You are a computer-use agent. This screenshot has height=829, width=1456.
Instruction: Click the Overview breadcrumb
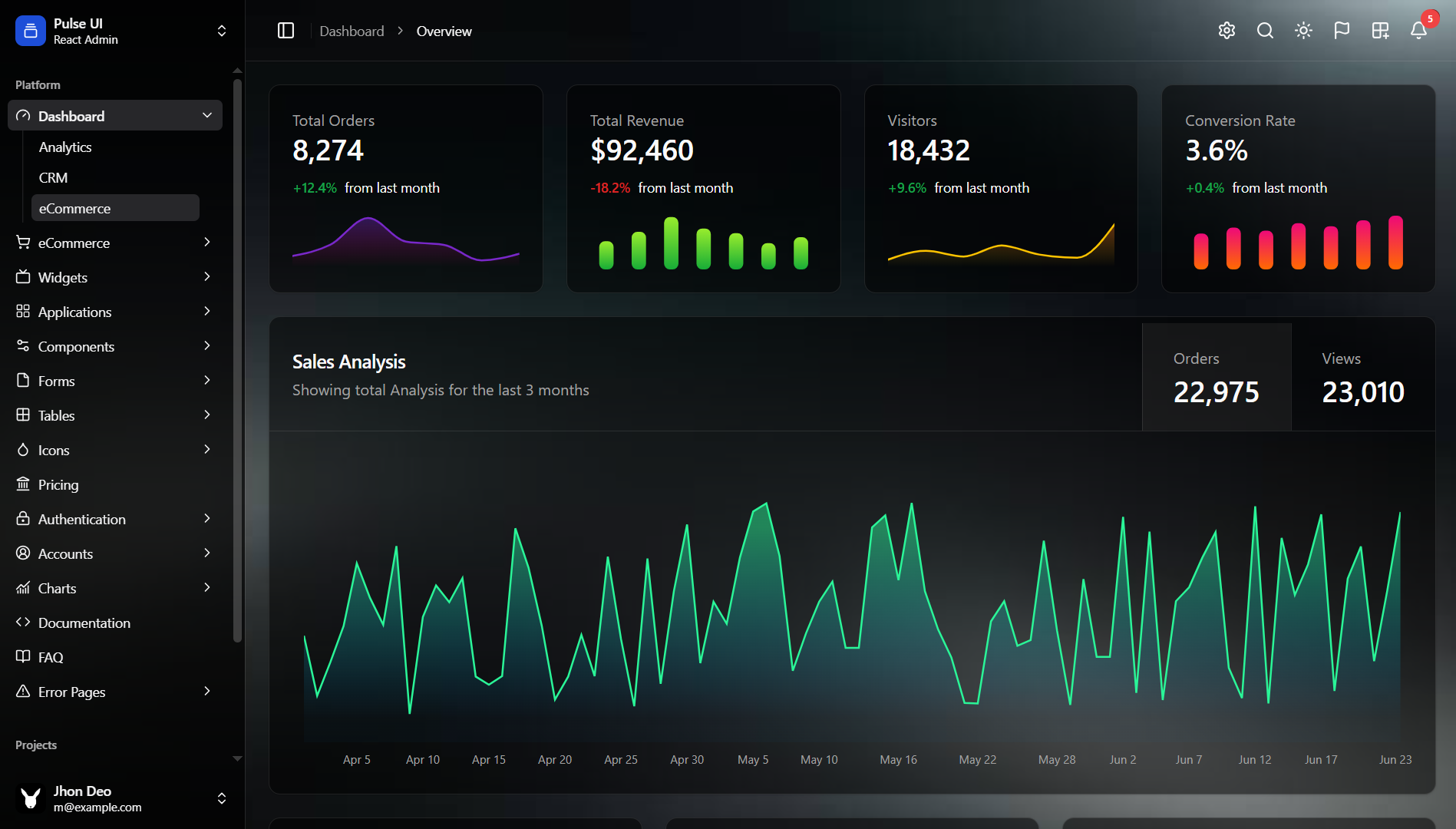(x=444, y=31)
